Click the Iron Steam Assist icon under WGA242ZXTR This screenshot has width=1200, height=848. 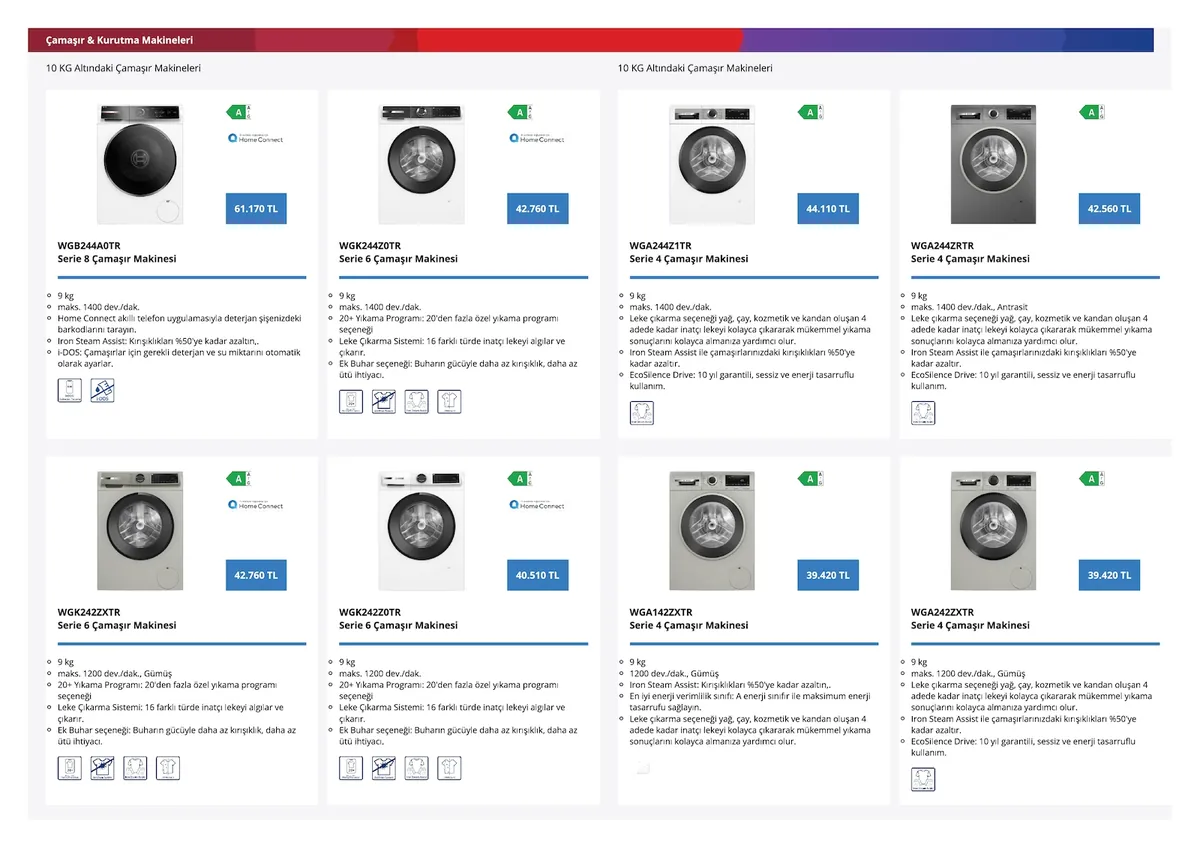pyautogui.click(x=923, y=780)
